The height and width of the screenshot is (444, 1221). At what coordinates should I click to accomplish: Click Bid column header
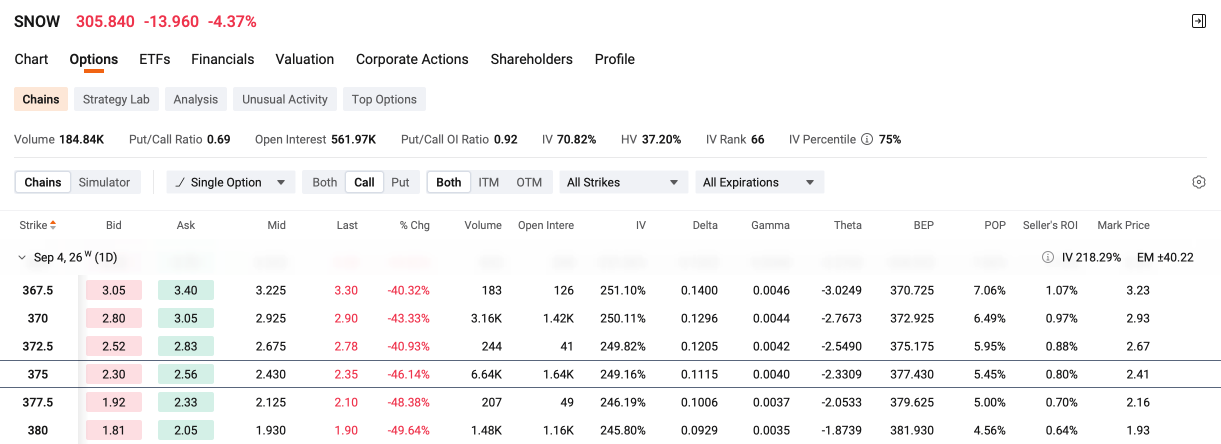tap(113, 225)
